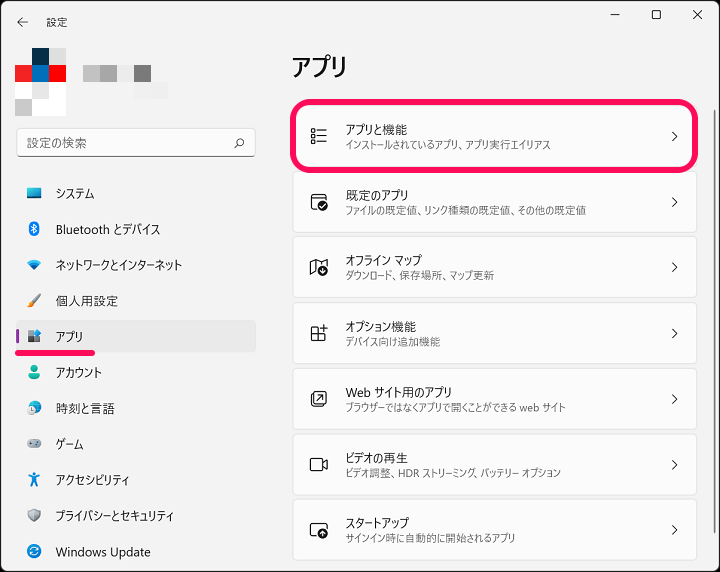Click the Privacy and Security shield icon
720x572 pixels.
[x=34, y=516]
